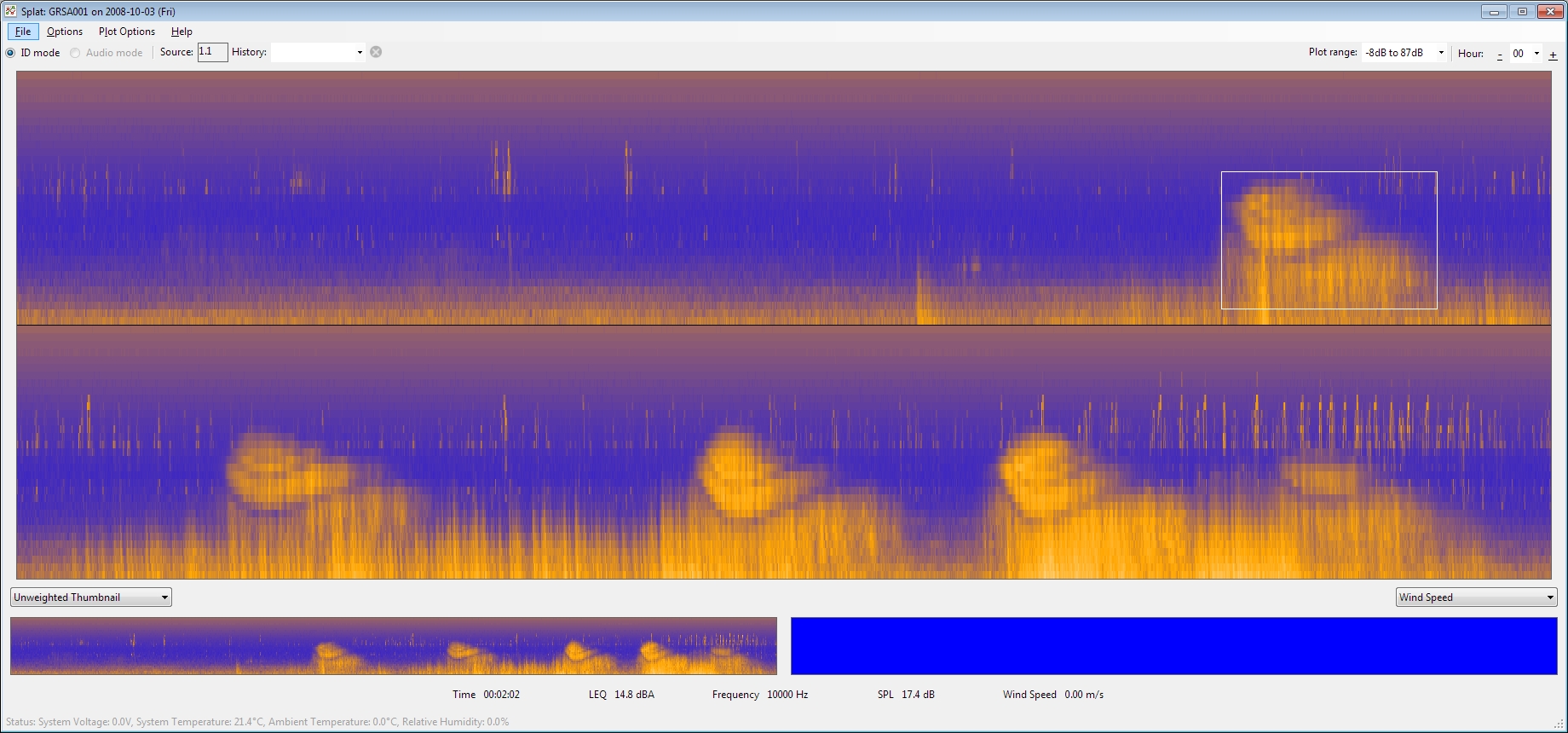Select ID mode radio button

point(11,53)
